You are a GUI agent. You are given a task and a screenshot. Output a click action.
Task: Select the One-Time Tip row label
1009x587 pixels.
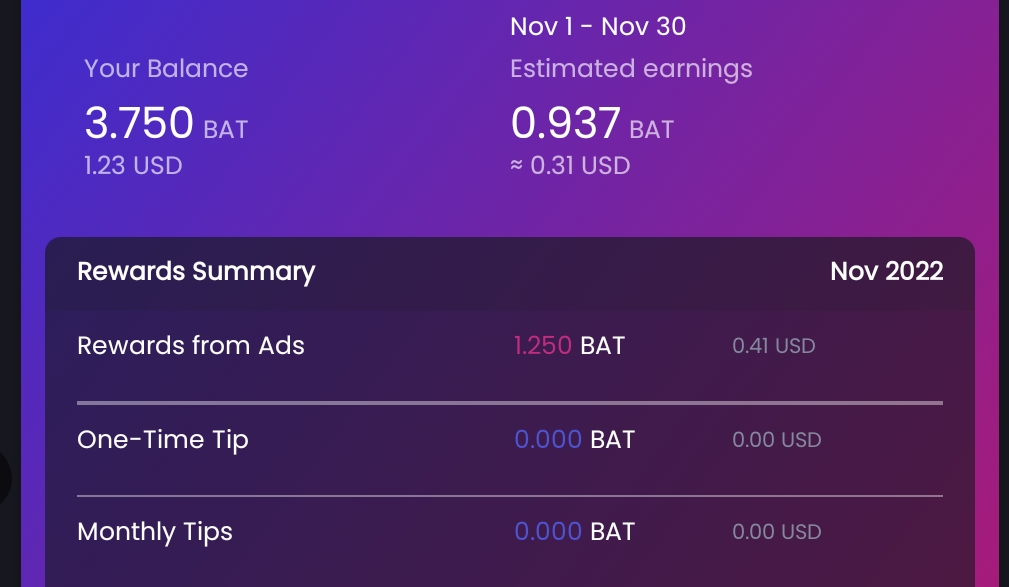(x=163, y=440)
